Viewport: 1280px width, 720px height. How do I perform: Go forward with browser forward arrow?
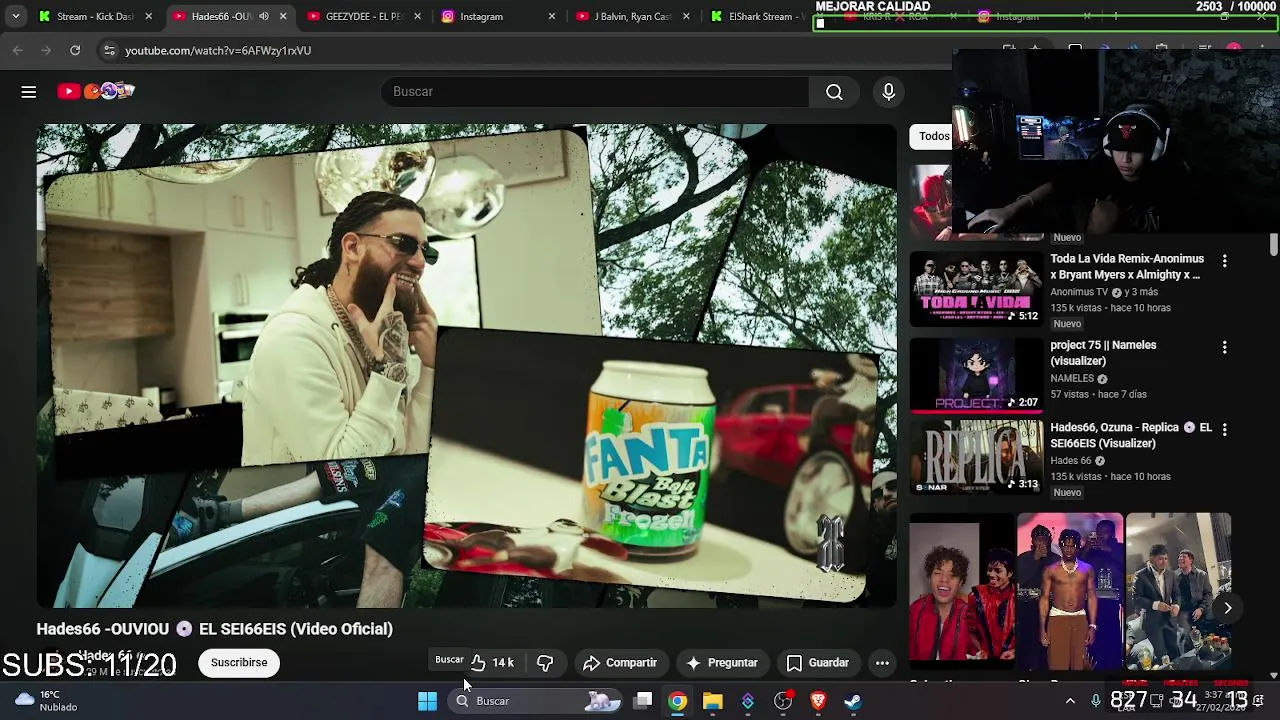46,50
